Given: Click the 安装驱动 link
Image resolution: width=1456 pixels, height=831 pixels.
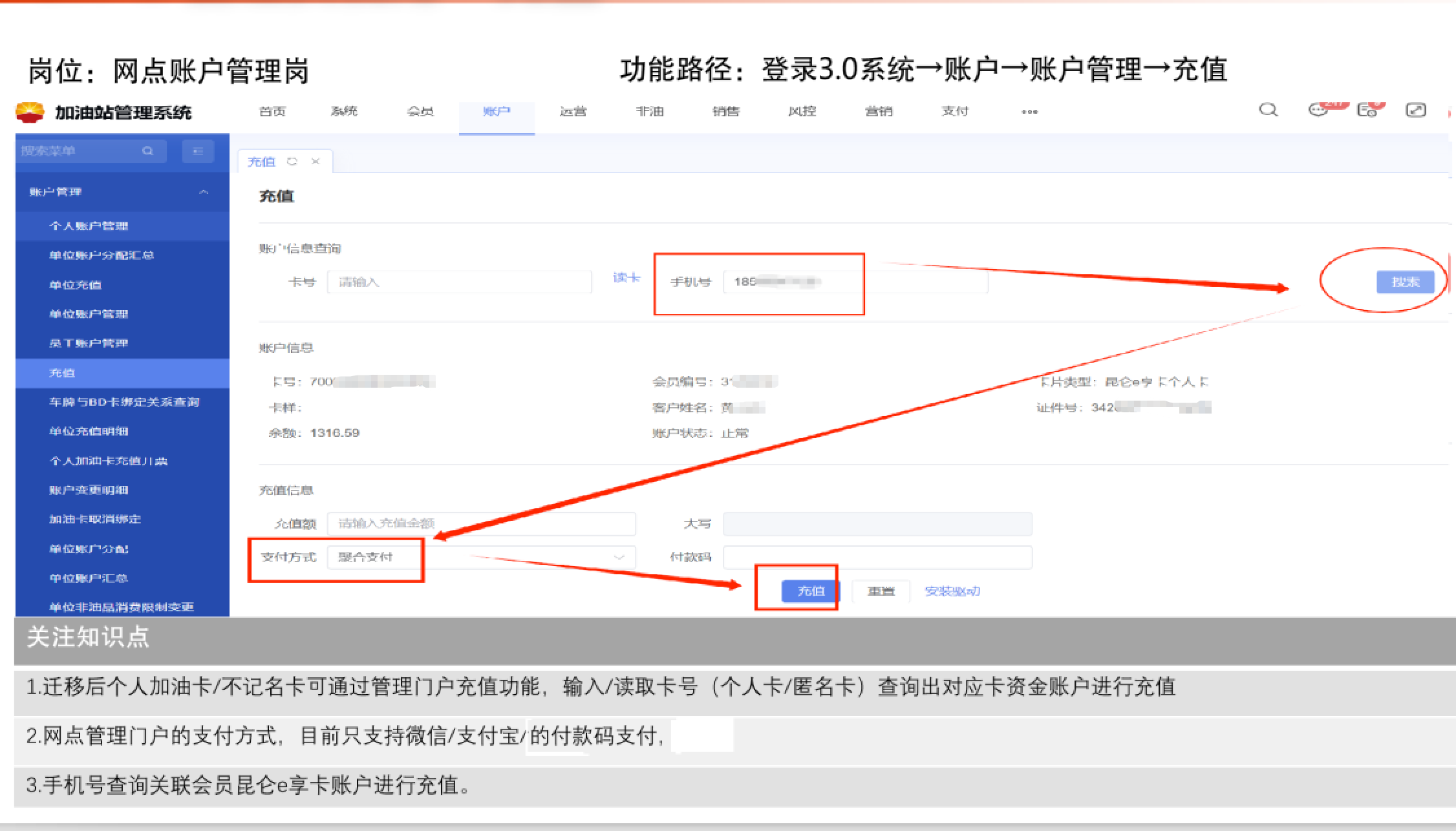Looking at the screenshot, I should pos(952,591).
